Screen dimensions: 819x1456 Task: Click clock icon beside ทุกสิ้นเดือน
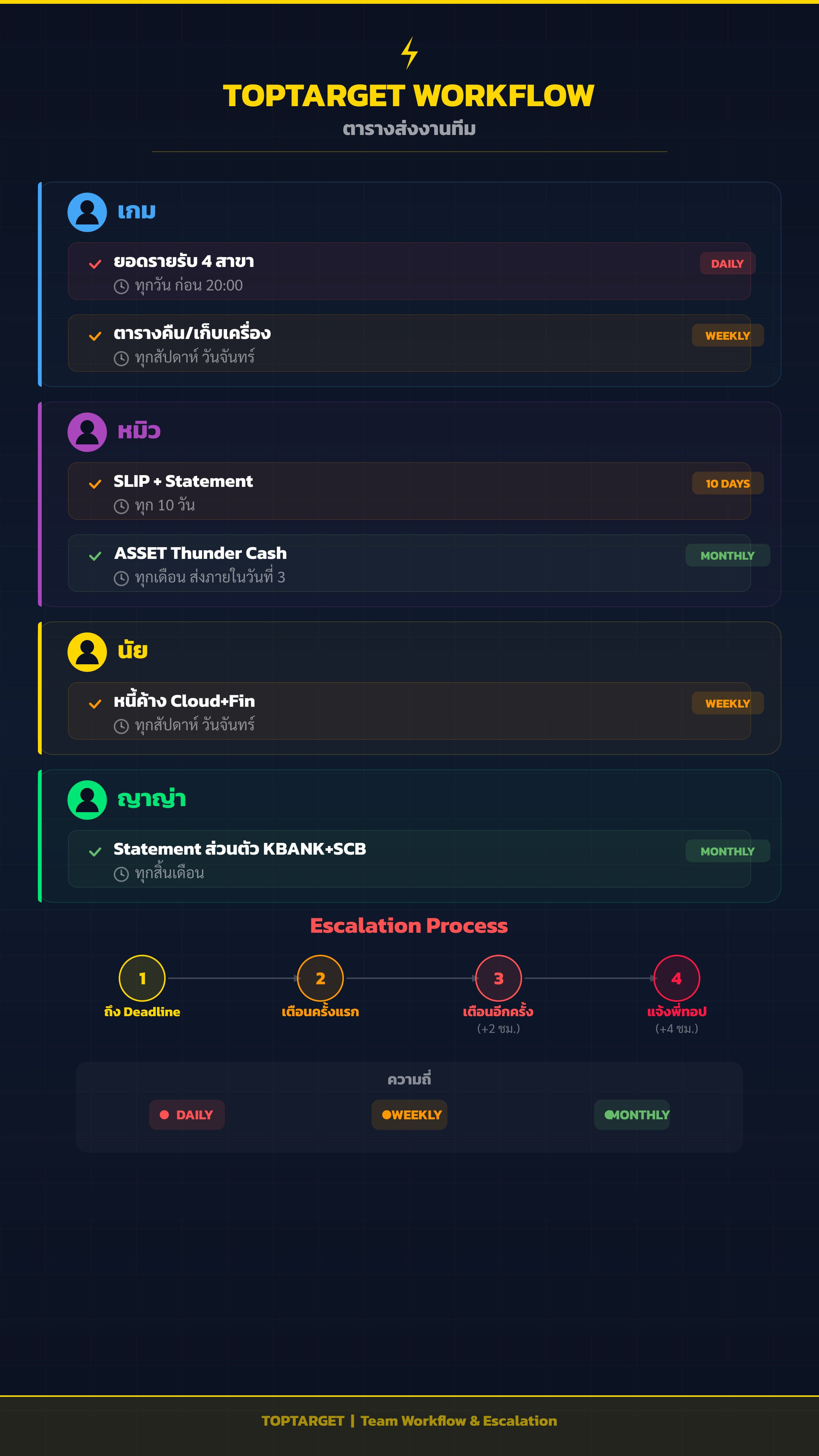[121, 874]
